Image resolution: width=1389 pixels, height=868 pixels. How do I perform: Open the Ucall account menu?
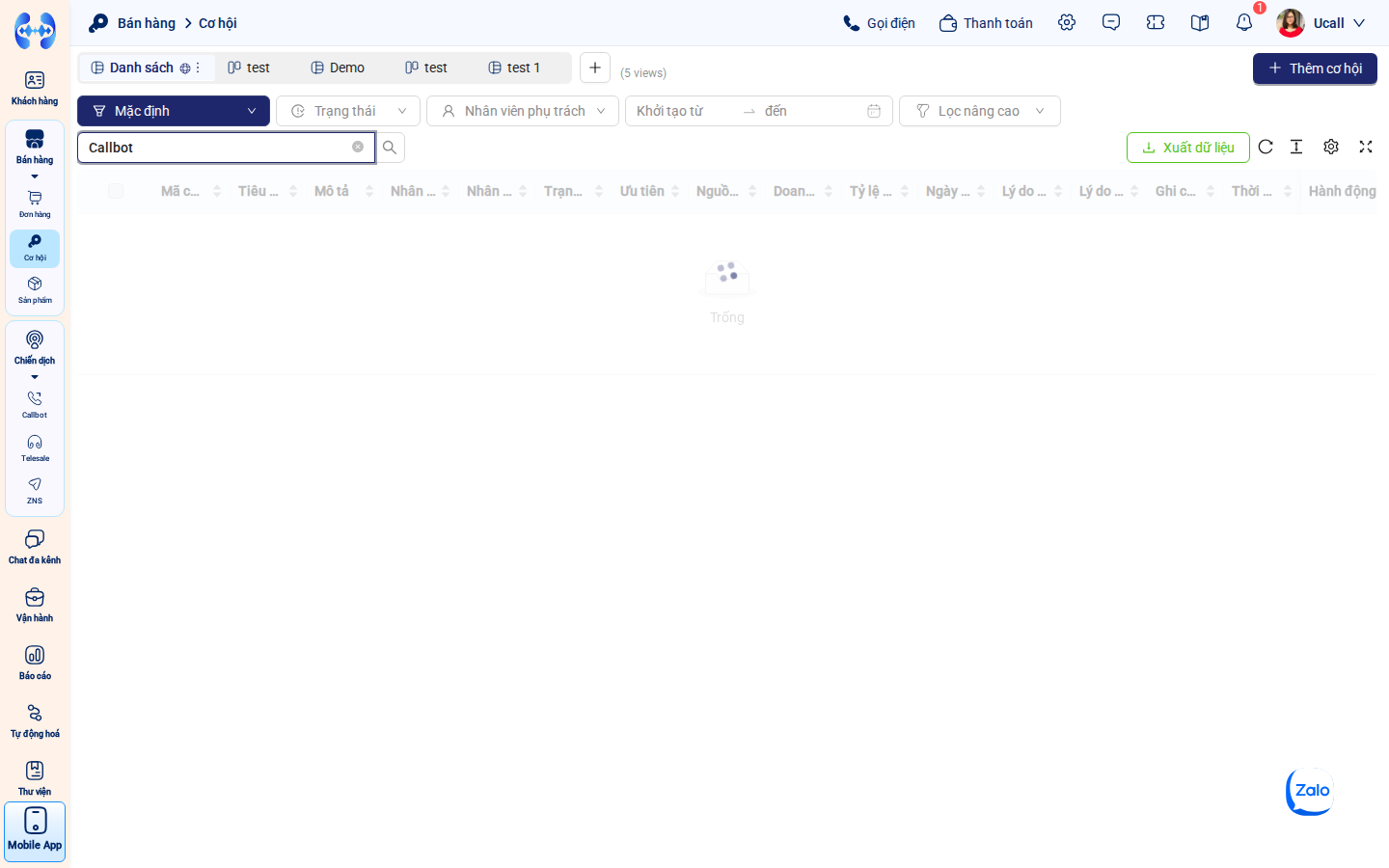point(1321,23)
